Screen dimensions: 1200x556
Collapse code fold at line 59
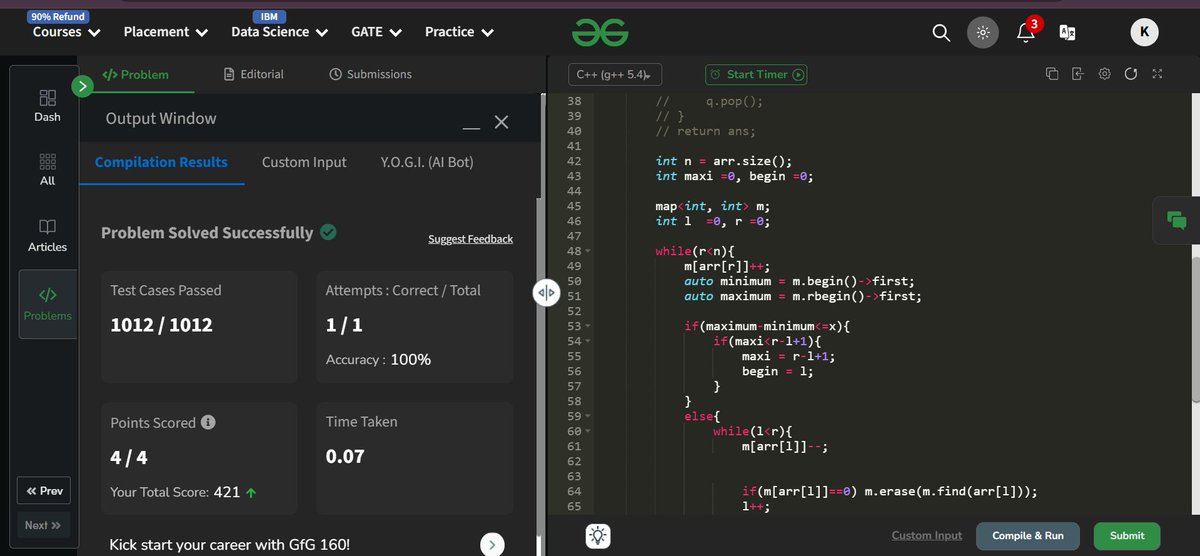tap(588, 416)
